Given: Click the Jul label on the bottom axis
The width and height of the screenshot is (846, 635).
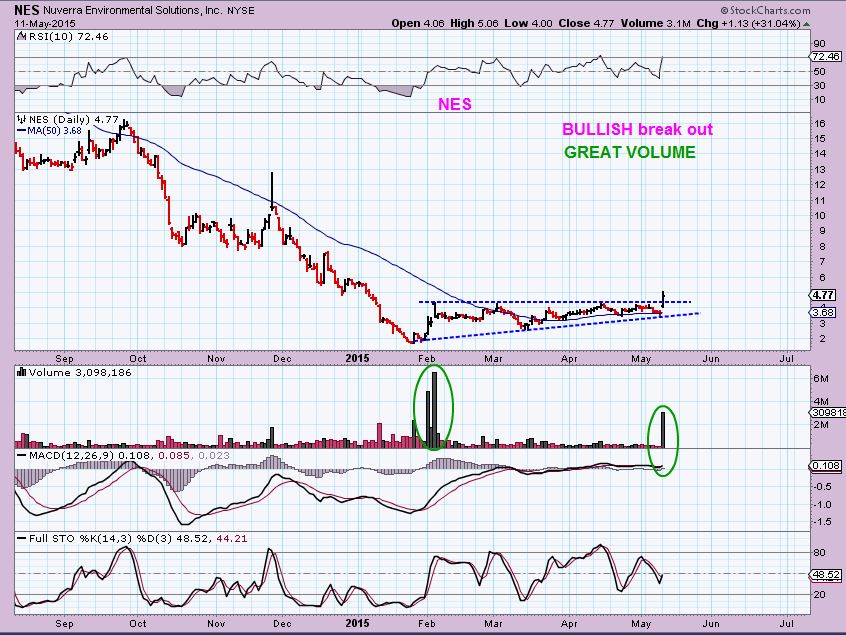Looking at the screenshot, I should click(787, 624).
